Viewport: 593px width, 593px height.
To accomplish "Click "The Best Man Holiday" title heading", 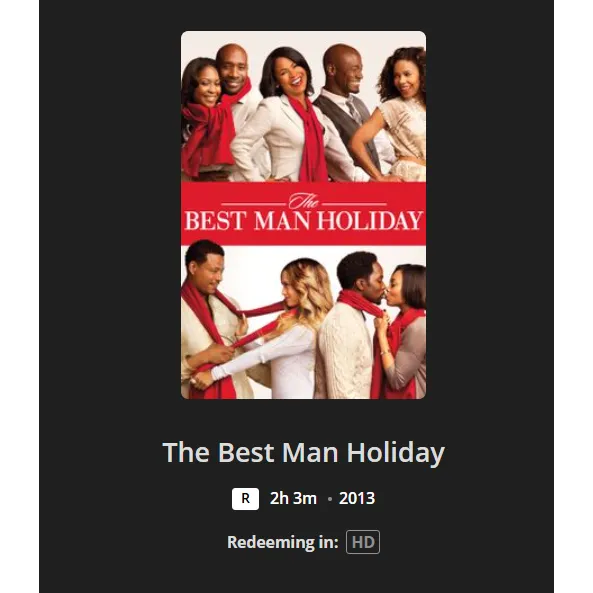I will [x=303, y=452].
